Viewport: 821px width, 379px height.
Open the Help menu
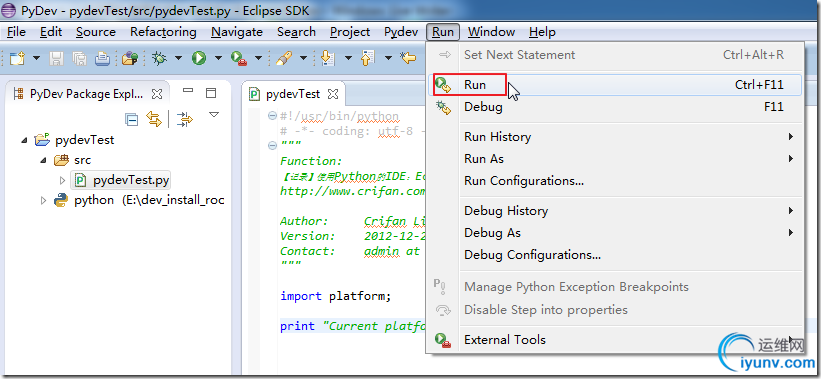coord(542,32)
